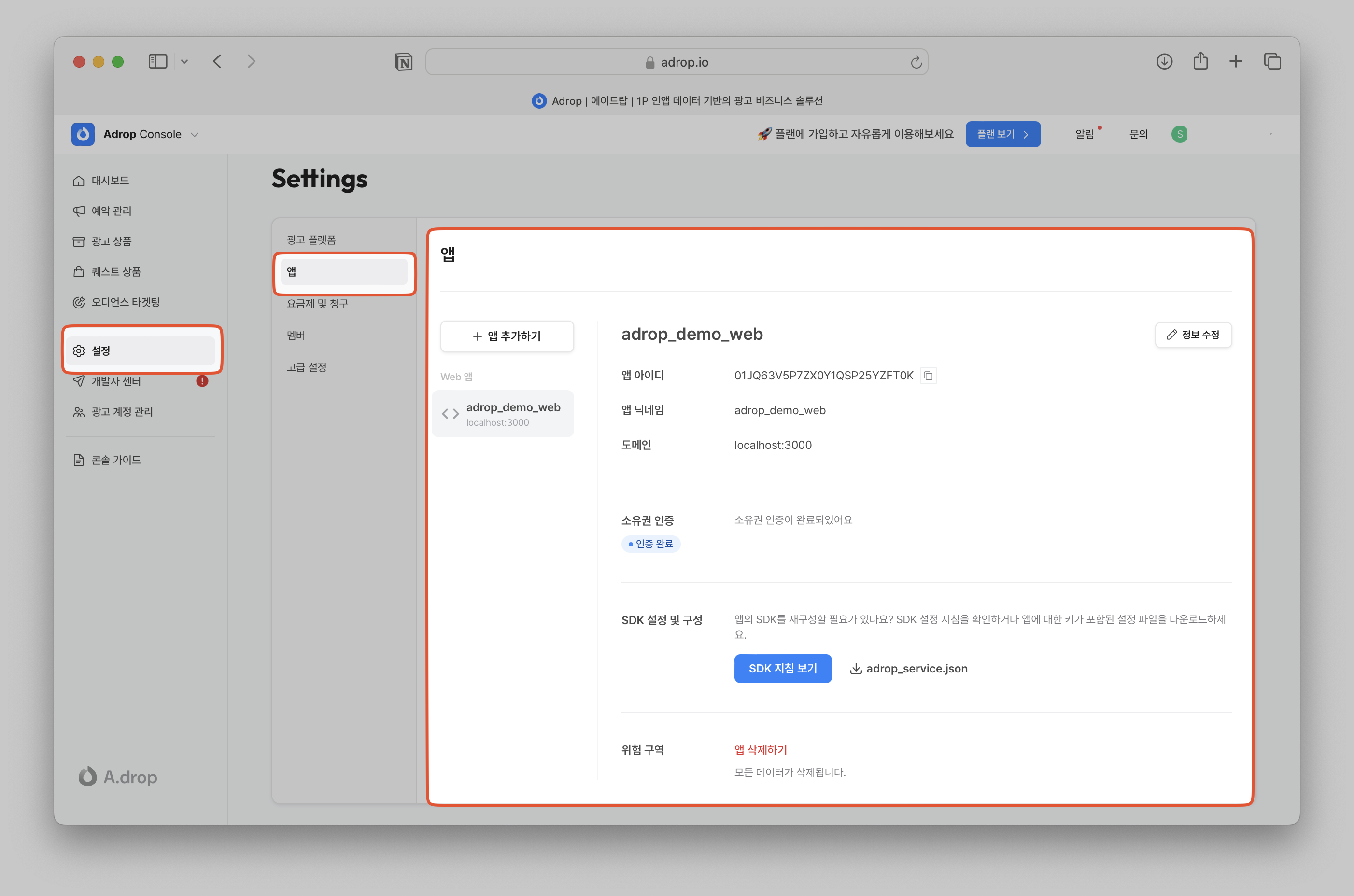
Task: Open 오디언스 타겟팅 in the sidebar
Action: (x=125, y=302)
